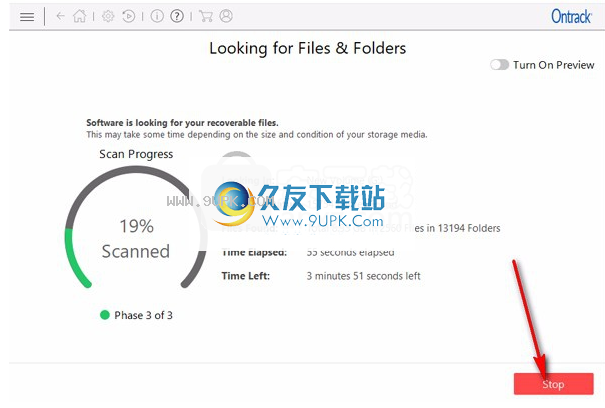The width and height of the screenshot is (605, 408).
Task: Open the hamburger menu
Action: click(27, 17)
